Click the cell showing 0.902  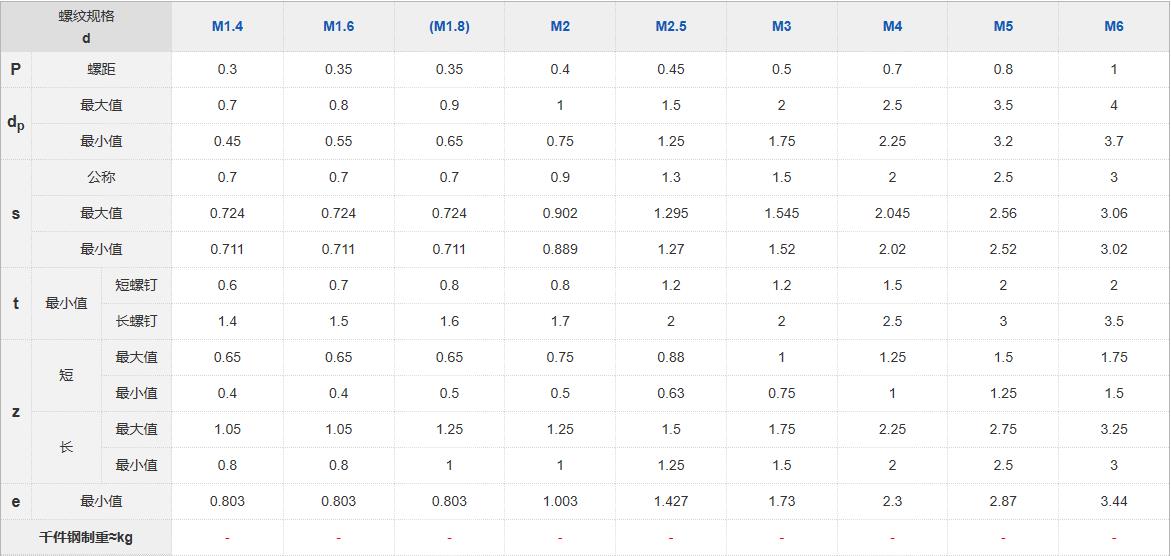coord(560,213)
